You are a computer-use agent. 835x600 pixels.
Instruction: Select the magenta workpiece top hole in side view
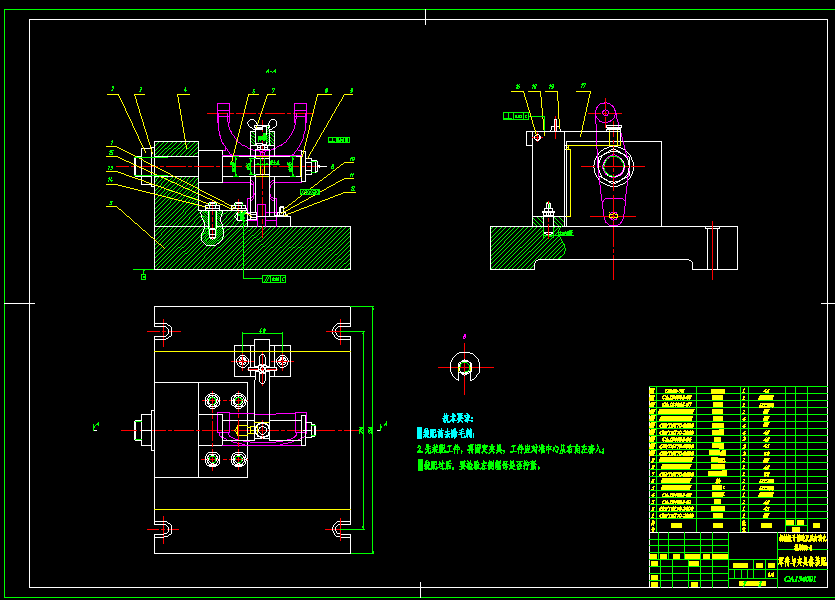click(x=605, y=113)
